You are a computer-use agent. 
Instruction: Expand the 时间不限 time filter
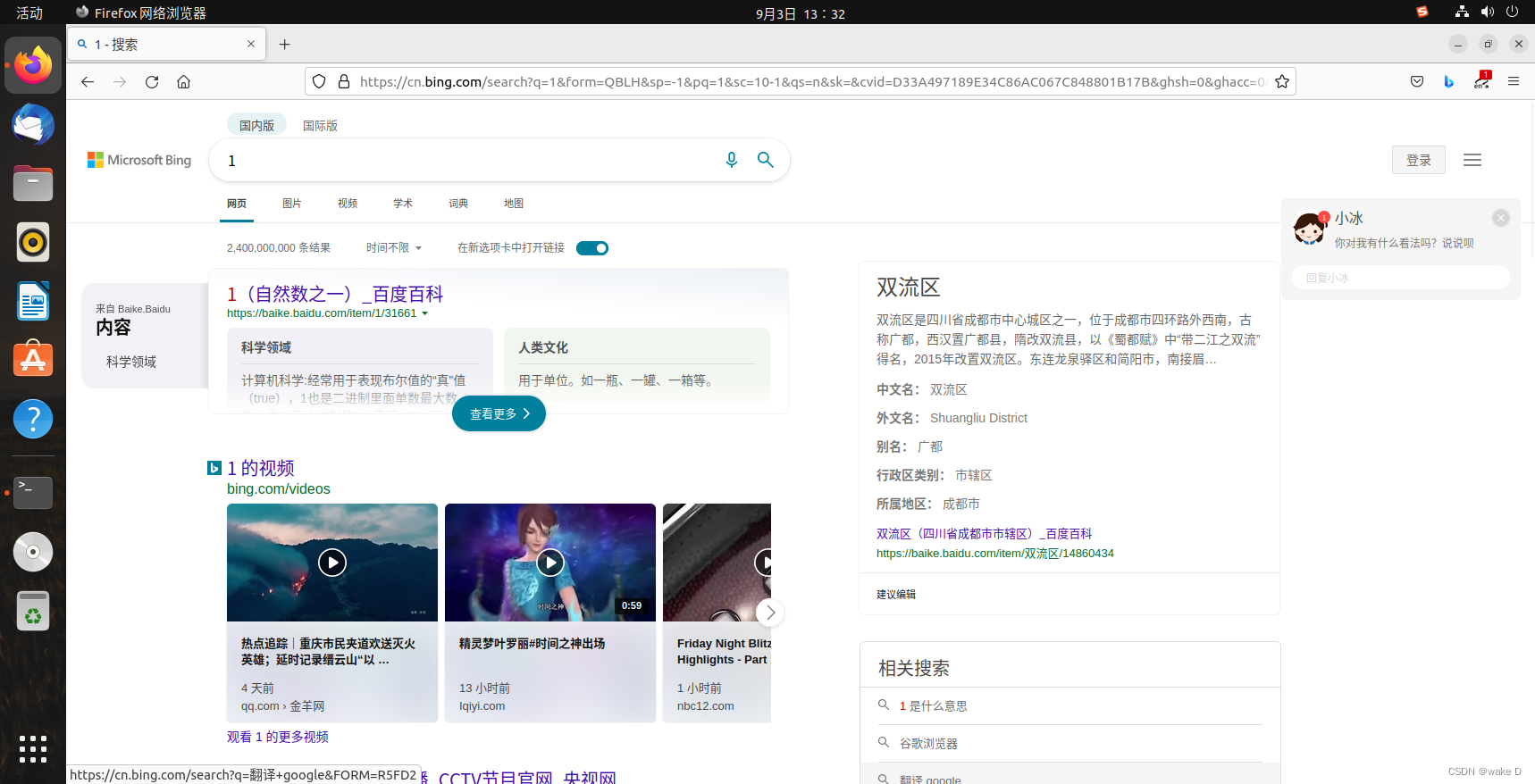(394, 248)
